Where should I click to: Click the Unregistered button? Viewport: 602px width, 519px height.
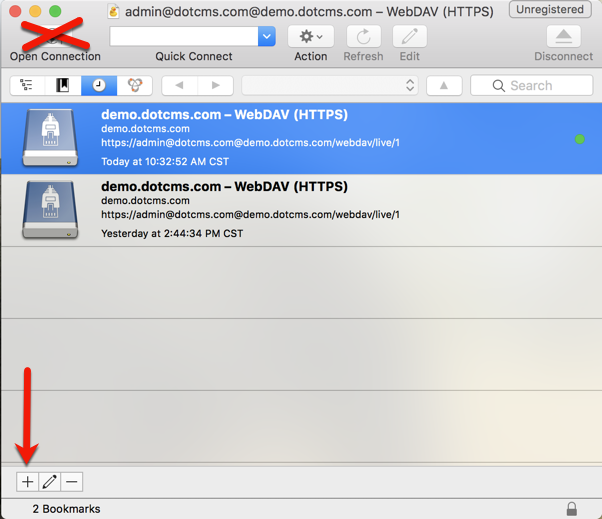[550, 10]
